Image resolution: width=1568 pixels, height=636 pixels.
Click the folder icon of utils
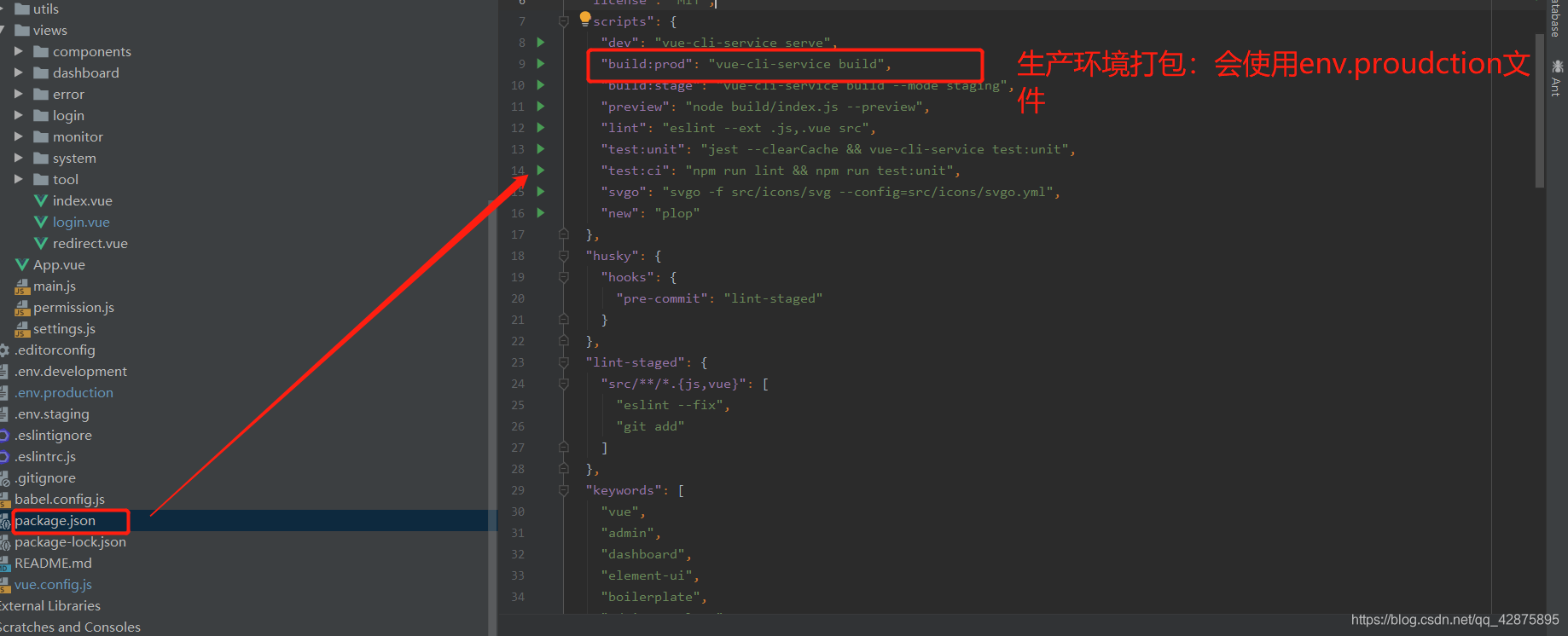22,9
